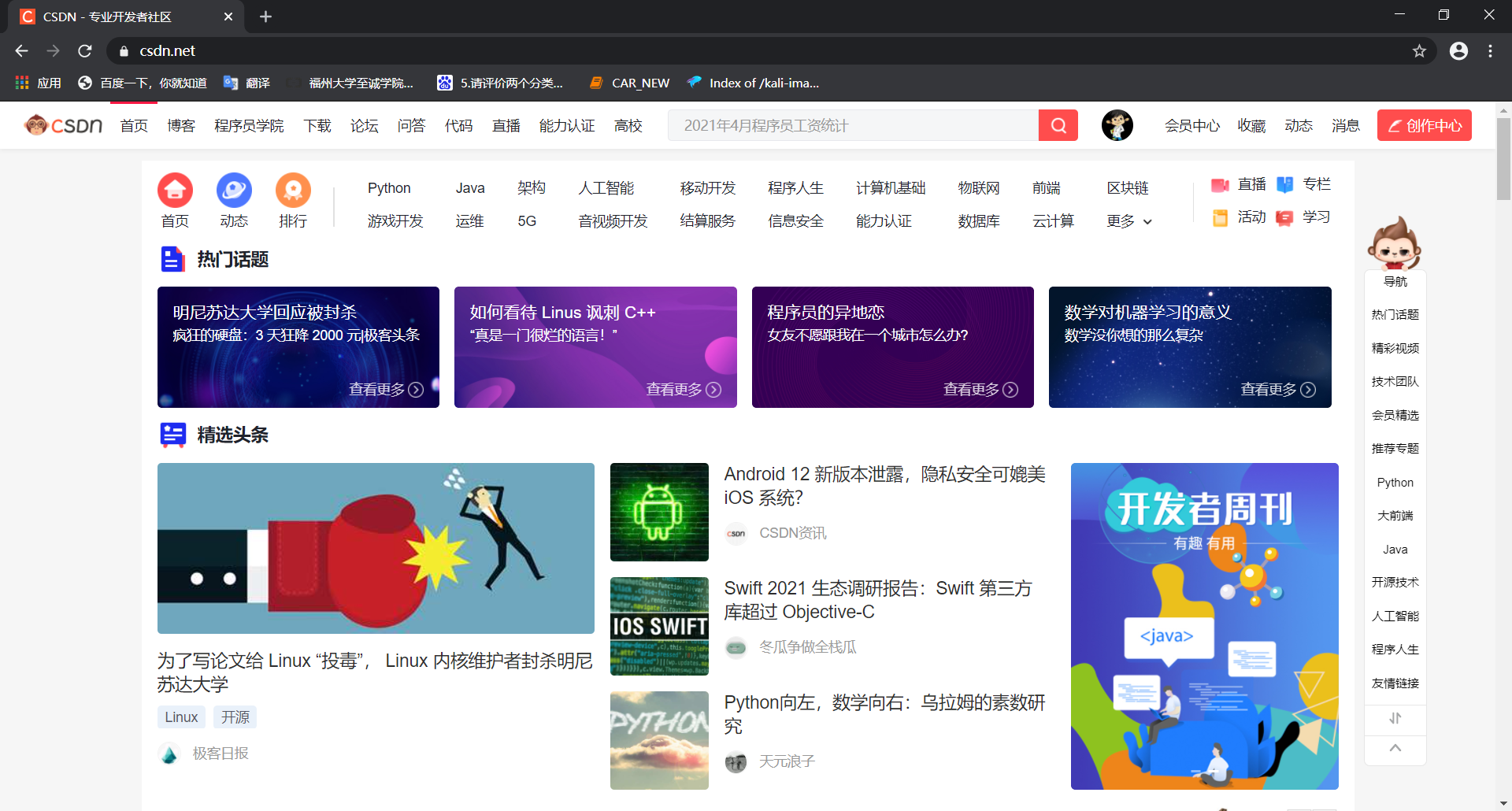Open 程序员学院 in top navigation
Image resolution: width=1512 pixels, height=811 pixels.
(249, 125)
